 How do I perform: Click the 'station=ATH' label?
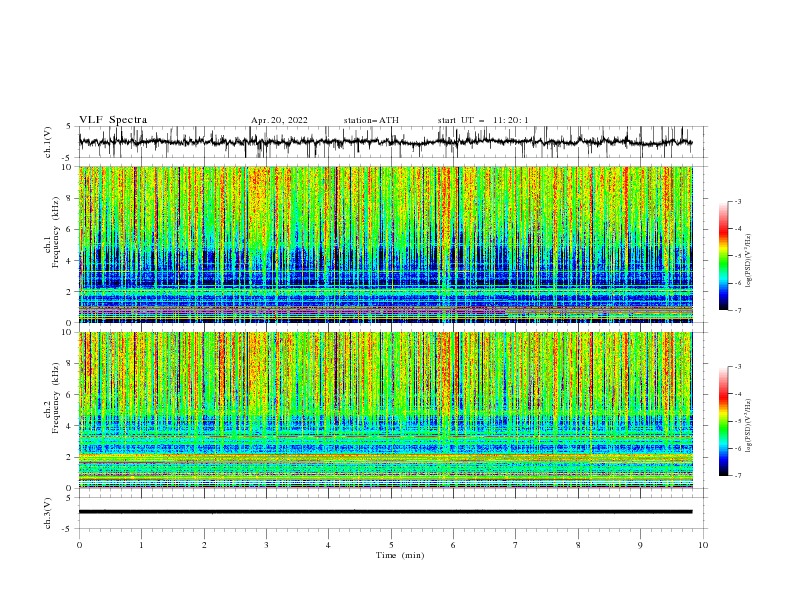pyautogui.click(x=371, y=120)
